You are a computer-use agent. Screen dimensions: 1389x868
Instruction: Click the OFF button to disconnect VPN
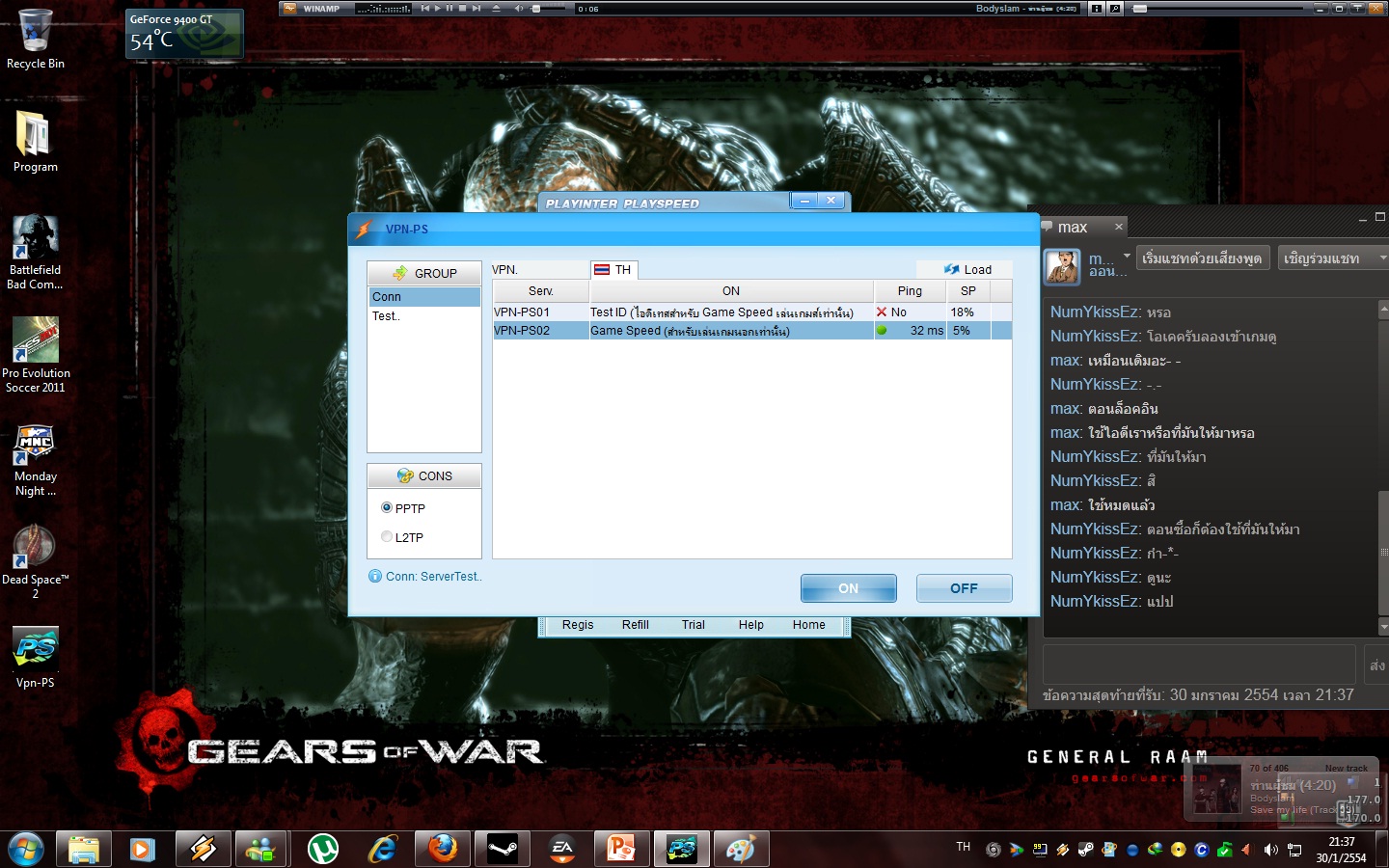pyautogui.click(x=965, y=588)
